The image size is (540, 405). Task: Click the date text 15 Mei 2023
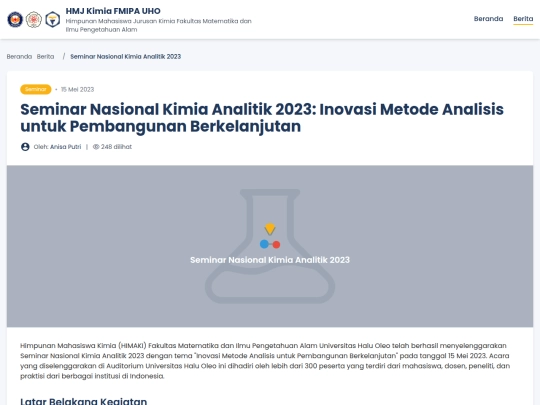pos(77,90)
